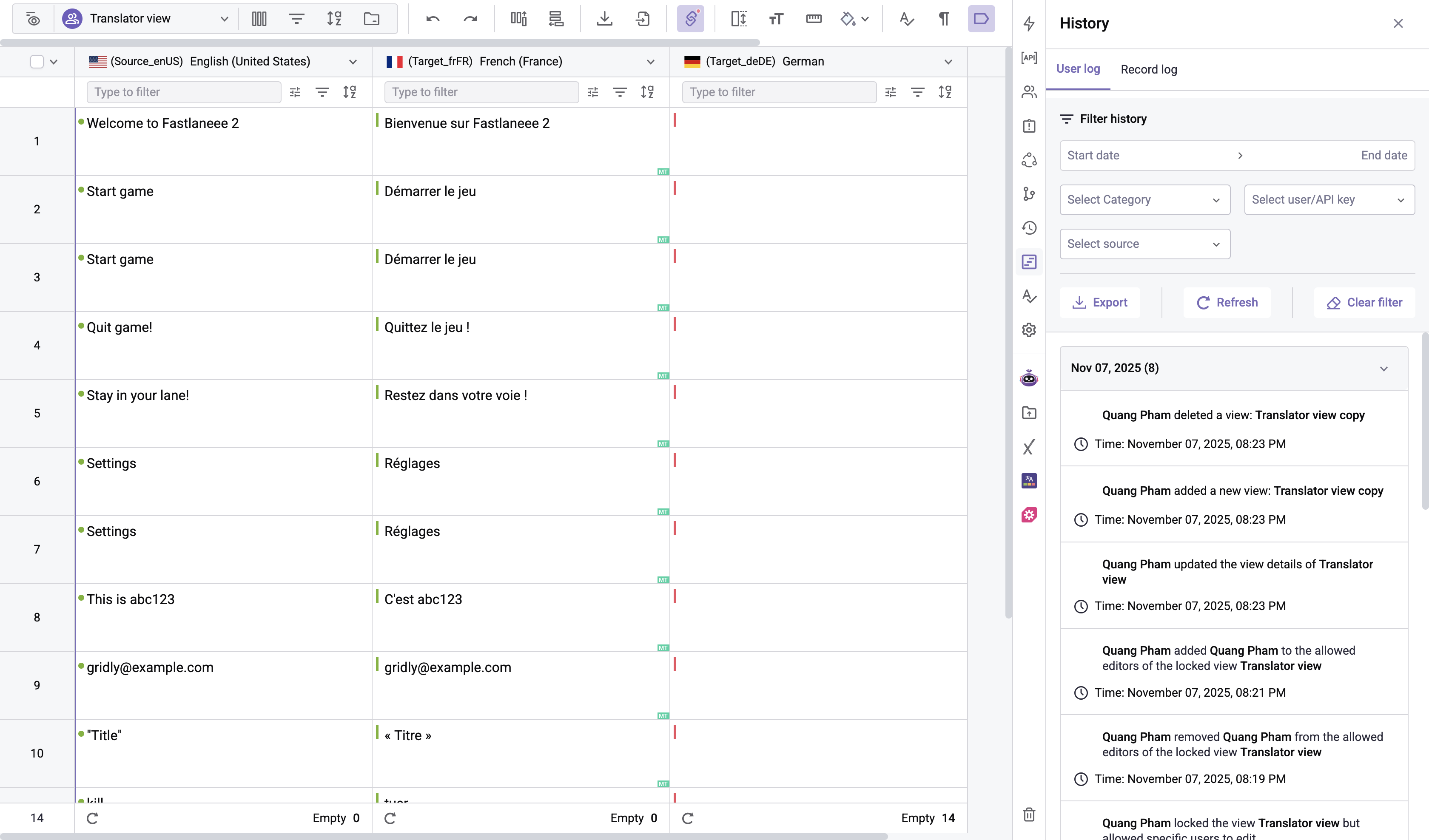This screenshot has height=840, width=1429.
Task: Click the Export history button
Action: (x=1099, y=303)
